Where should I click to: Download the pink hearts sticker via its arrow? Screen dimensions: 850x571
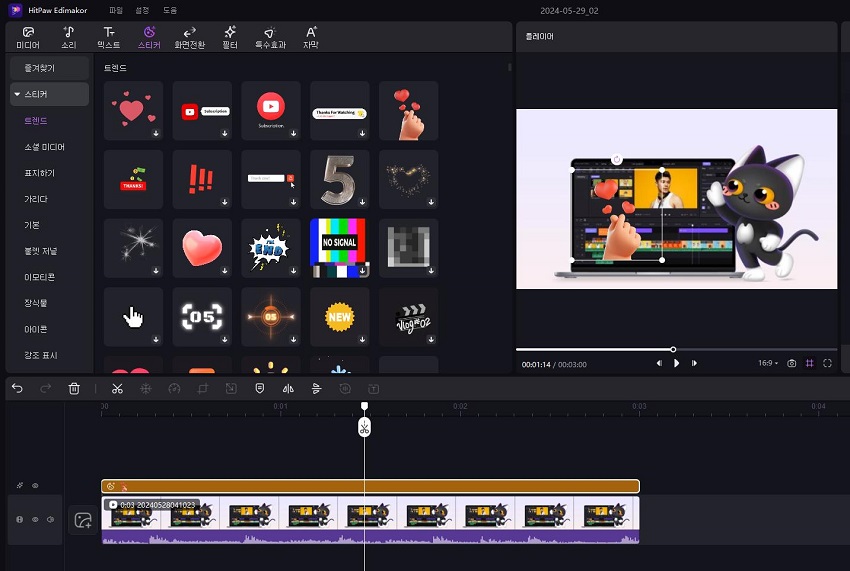[x=155, y=133]
